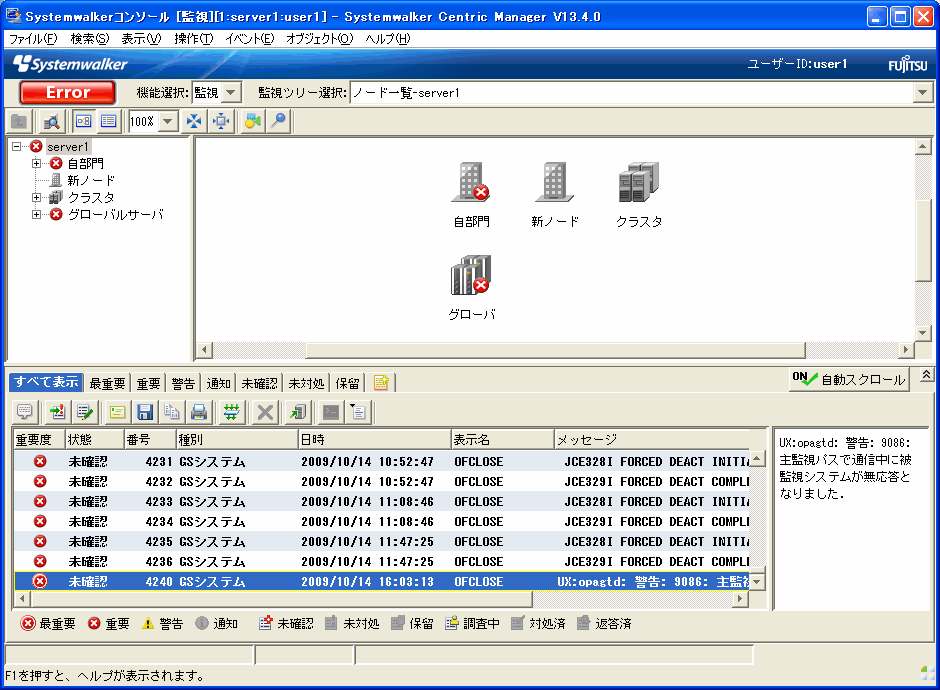Sort by the 日時 column header

point(374,439)
